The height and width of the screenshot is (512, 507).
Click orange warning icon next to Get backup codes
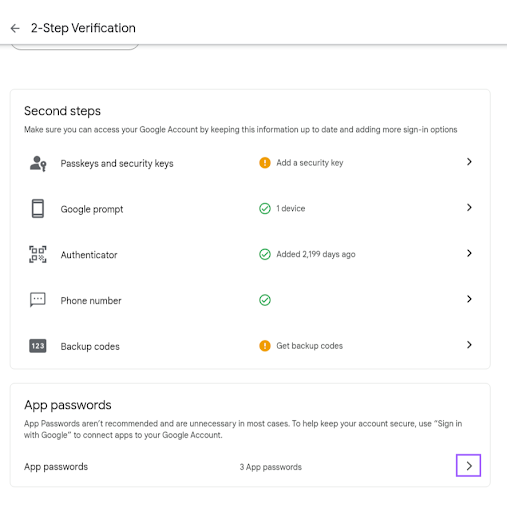point(265,346)
